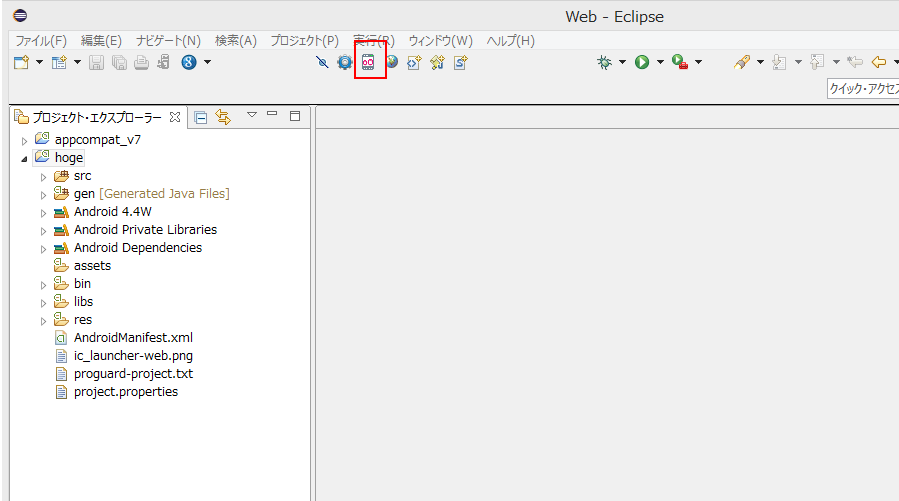Click Collapse All in Project Explorer
This screenshot has height=501, width=899.
(x=201, y=118)
